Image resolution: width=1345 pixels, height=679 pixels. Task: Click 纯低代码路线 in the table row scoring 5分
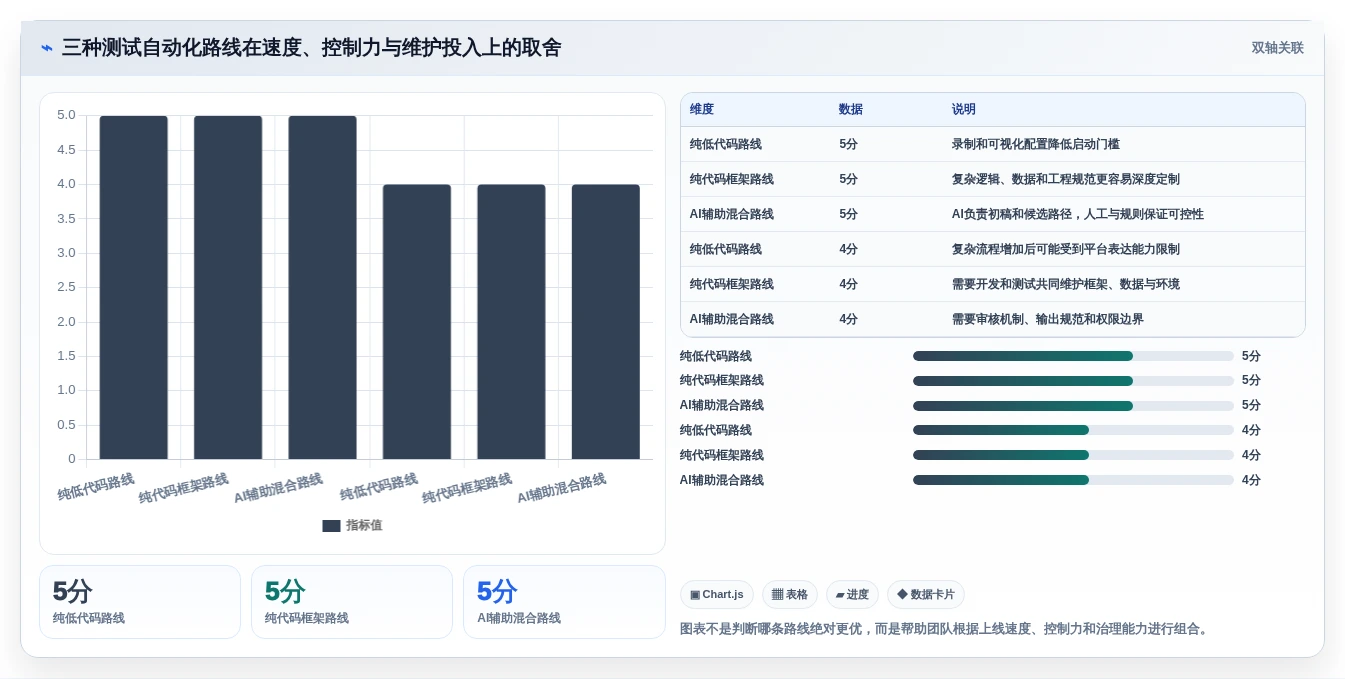[x=726, y=145]
